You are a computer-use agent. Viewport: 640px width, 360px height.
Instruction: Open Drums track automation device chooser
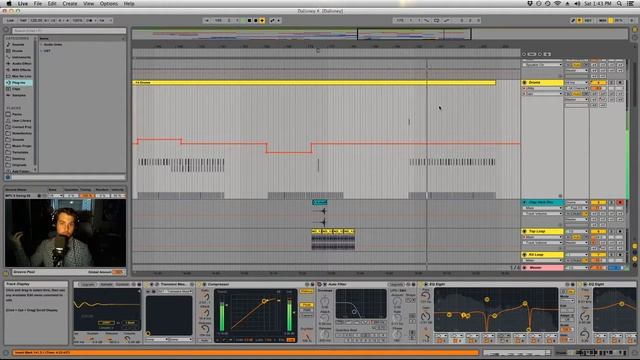(x=543, y=88)
